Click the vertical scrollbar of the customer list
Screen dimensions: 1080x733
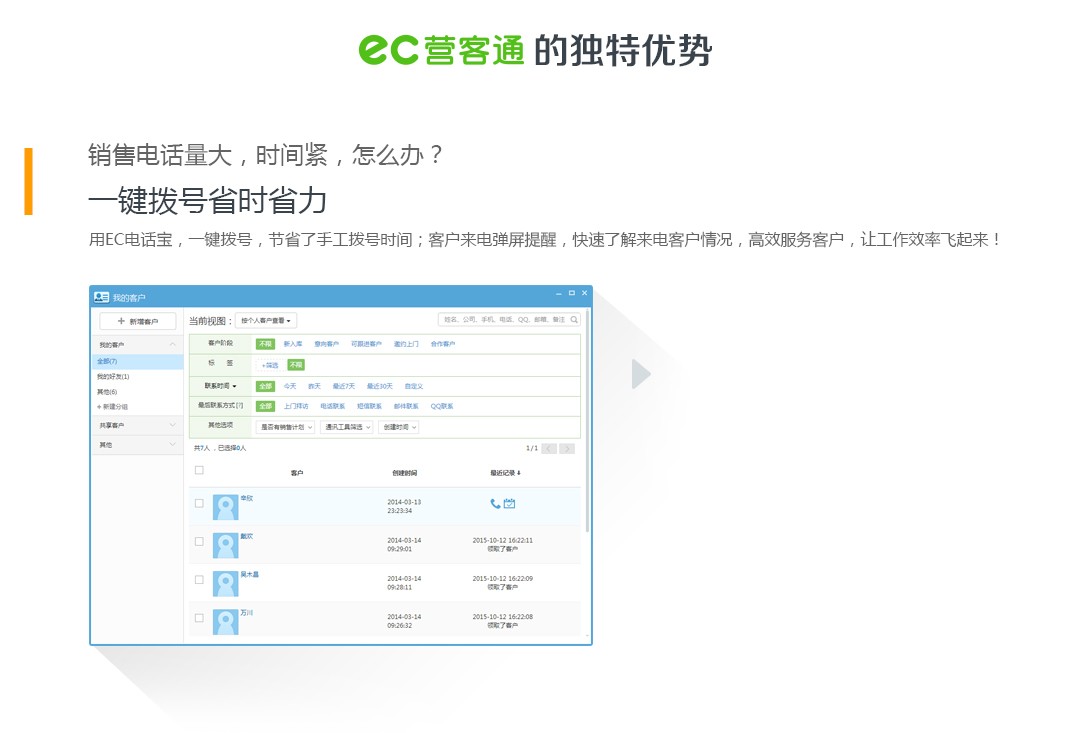tap(588, 420)
